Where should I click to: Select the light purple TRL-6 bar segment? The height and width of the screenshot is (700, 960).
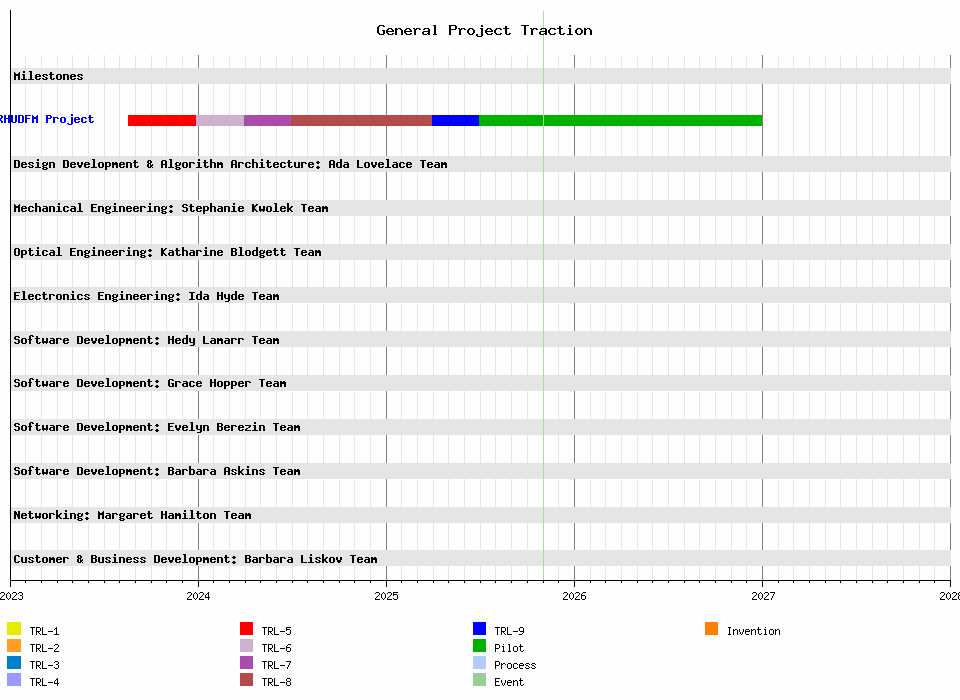(x=220, y=120)
